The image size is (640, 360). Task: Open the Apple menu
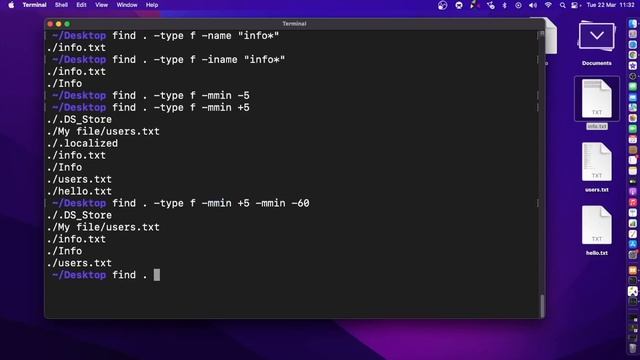click(x=11, y=5)
